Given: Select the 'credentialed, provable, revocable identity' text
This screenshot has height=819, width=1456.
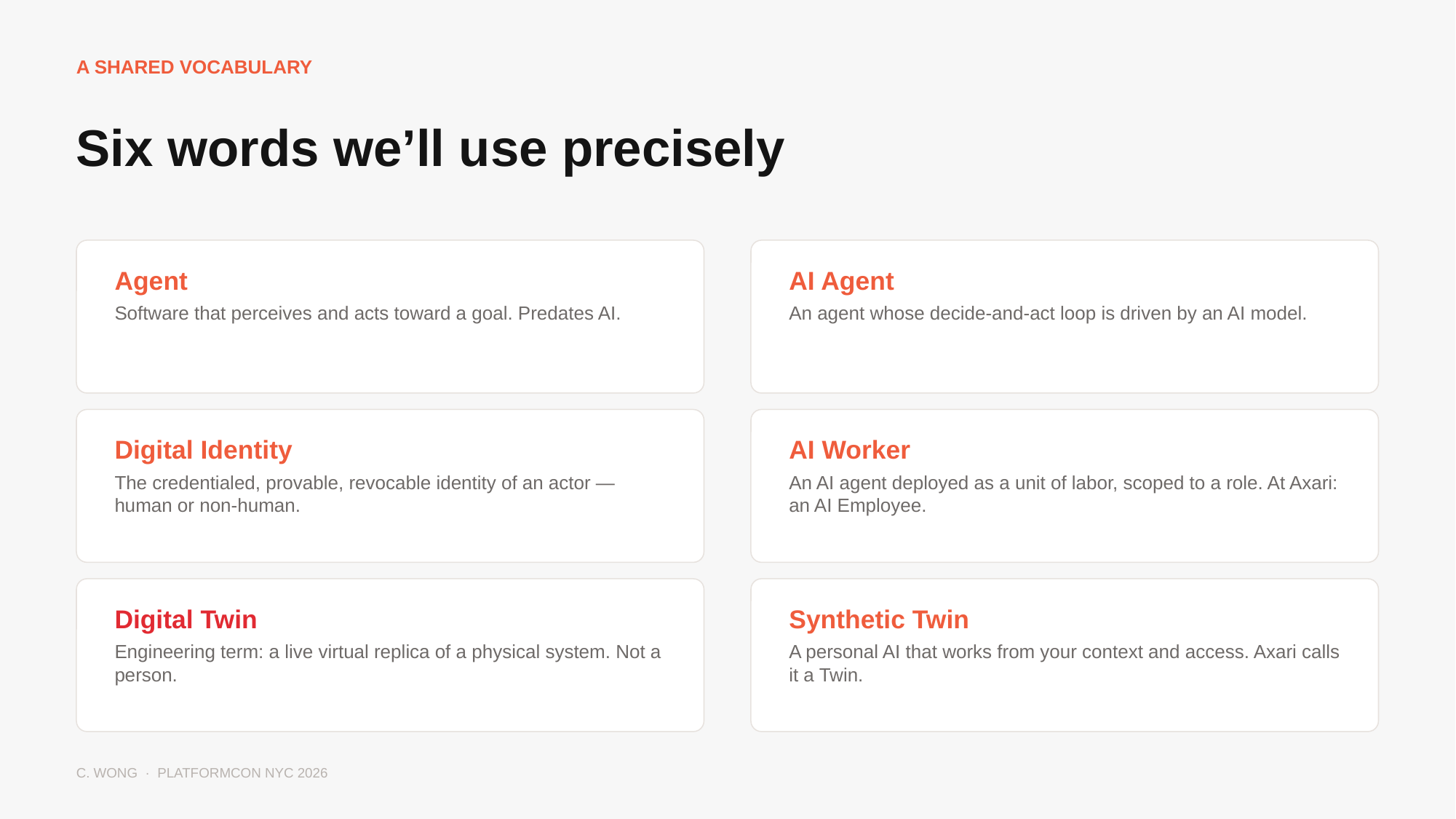Looking at the screenshot, I should [365, 494].
